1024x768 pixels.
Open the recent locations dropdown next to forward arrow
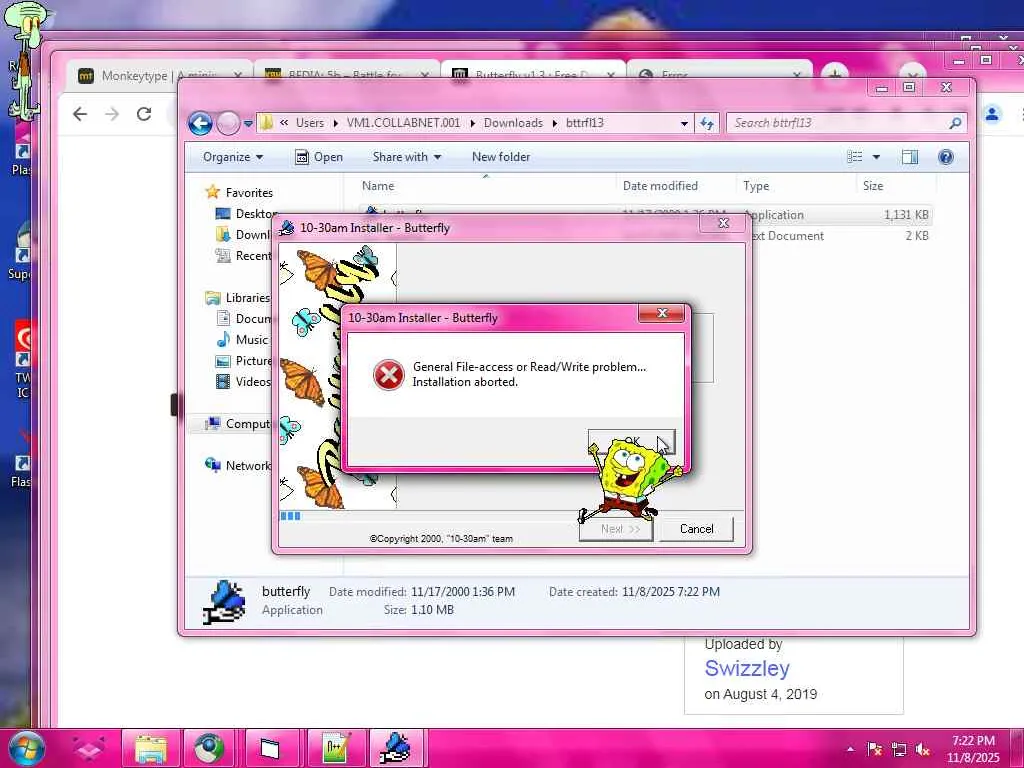click(x=248, y=123)
